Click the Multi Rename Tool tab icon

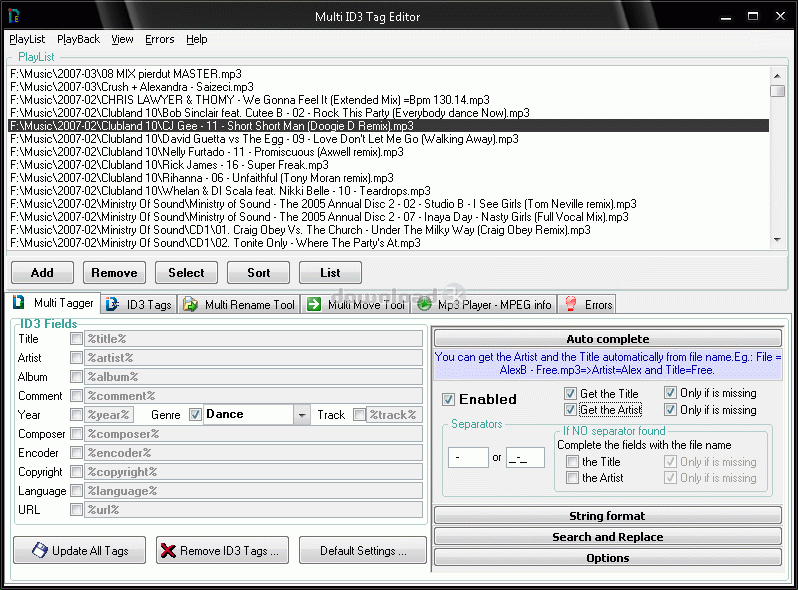(x=190, y=304)
